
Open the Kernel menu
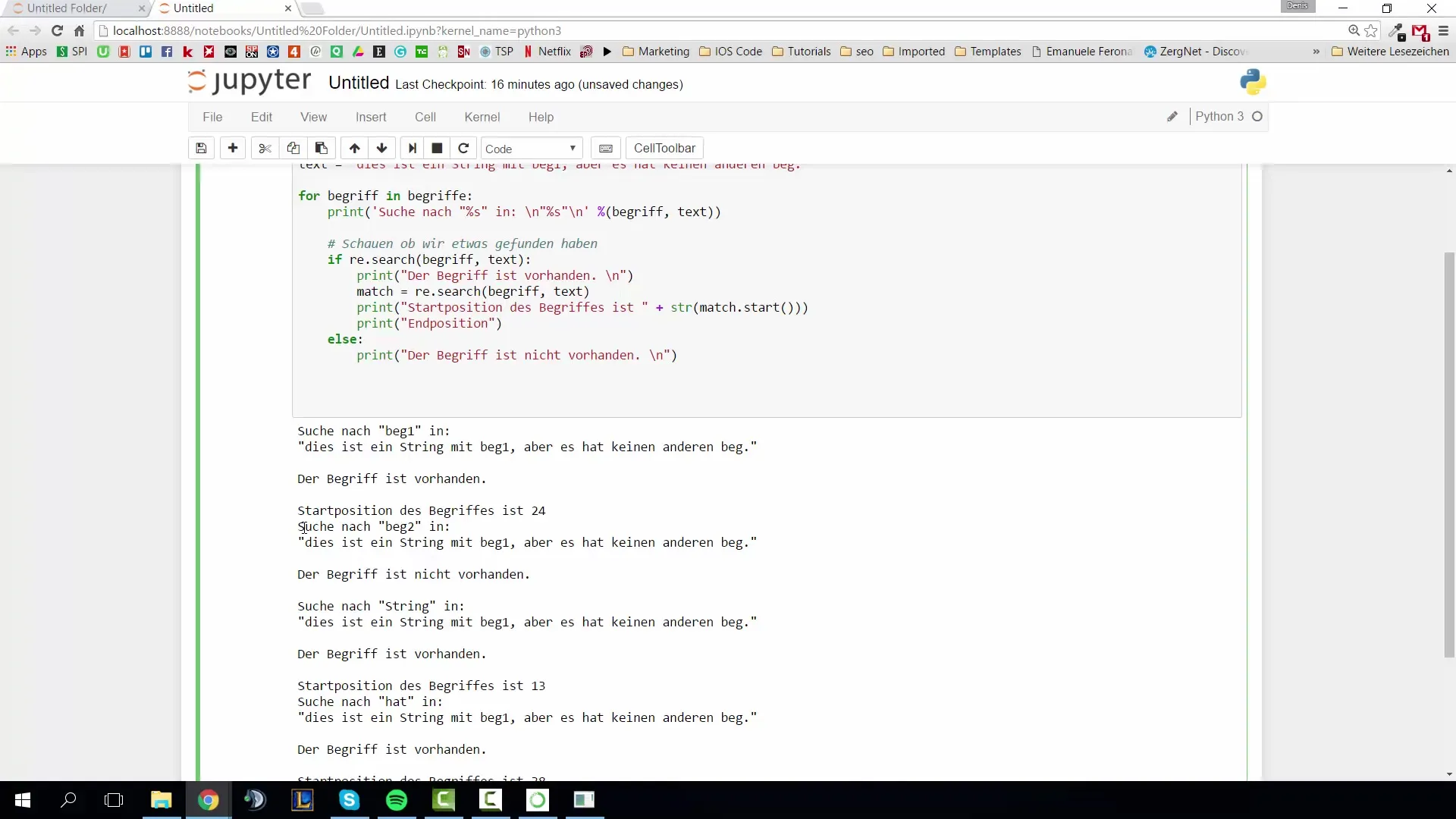pyautogui.click(x=482, y=117)
